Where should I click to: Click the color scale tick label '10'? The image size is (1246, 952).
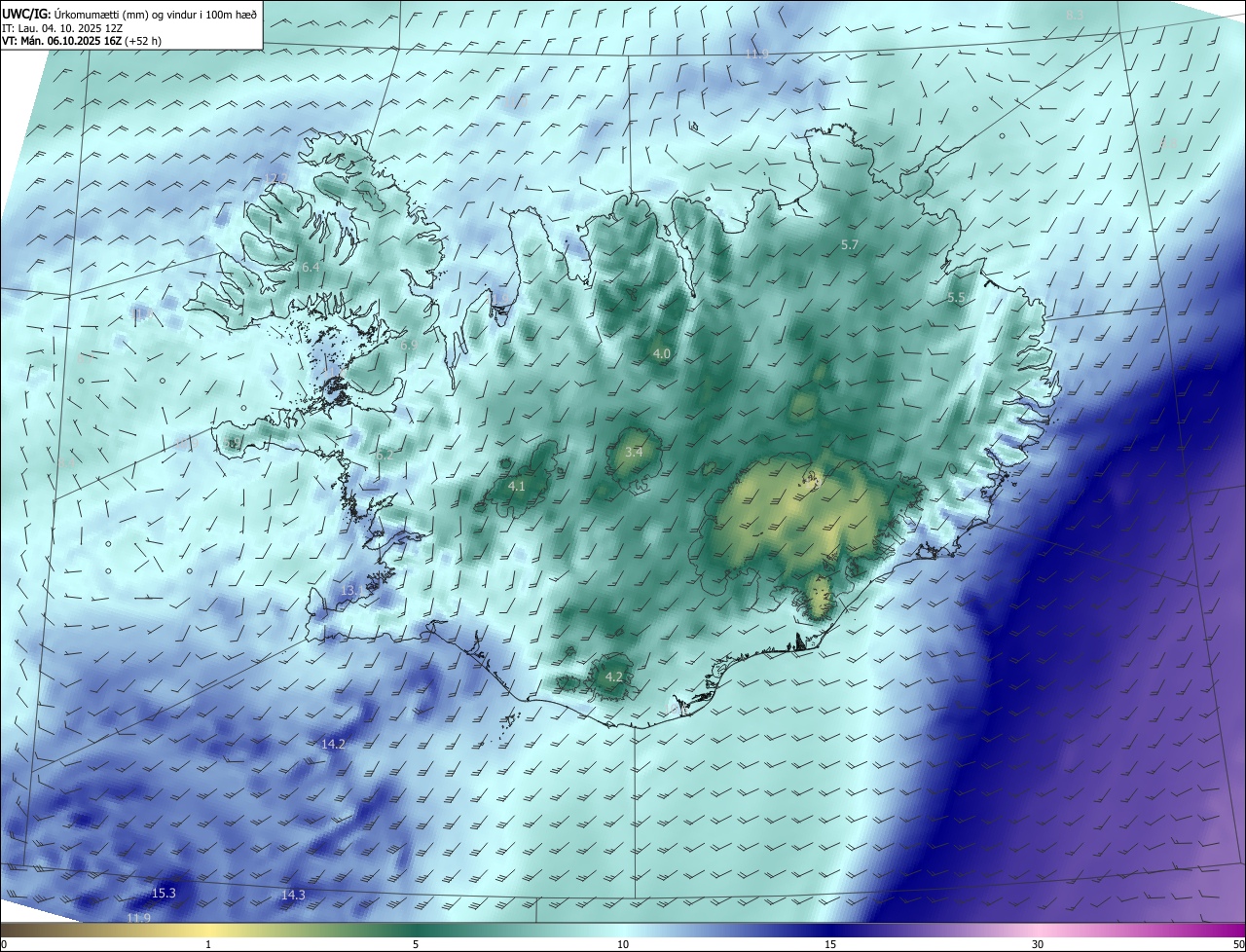(x=623, y=945)
